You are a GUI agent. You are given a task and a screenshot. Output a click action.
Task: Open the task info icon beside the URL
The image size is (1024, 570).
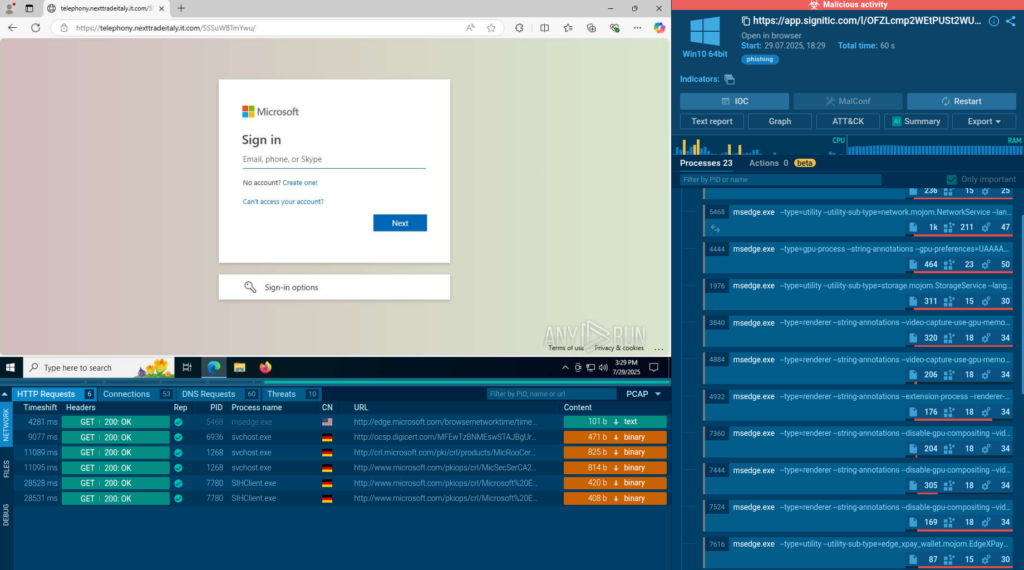pyautogui.click(x=994, y=21)
